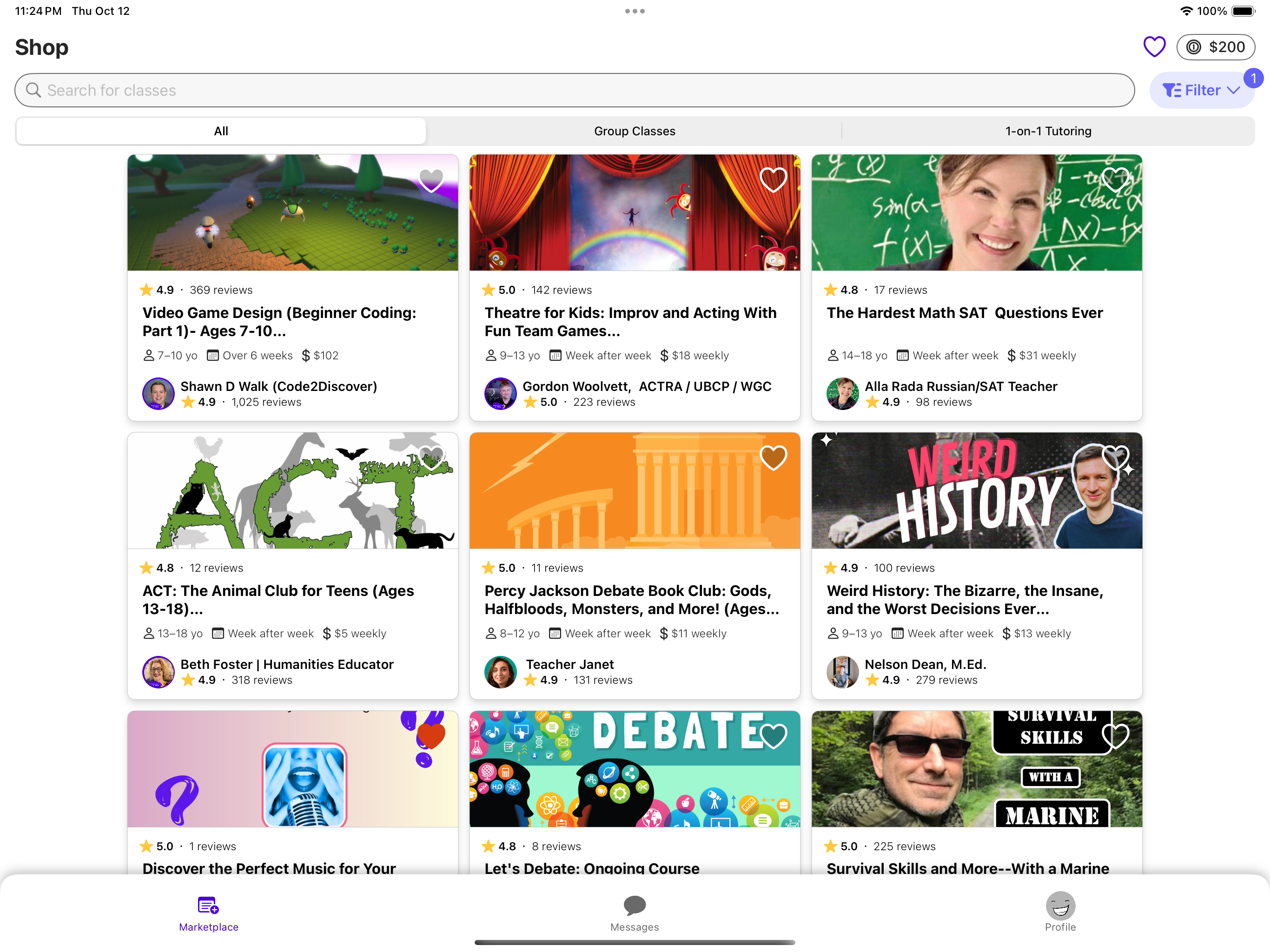1270x952 pixels.
Task: View Beth Foster teacher avatar
Action: click(x=159, y=671)
